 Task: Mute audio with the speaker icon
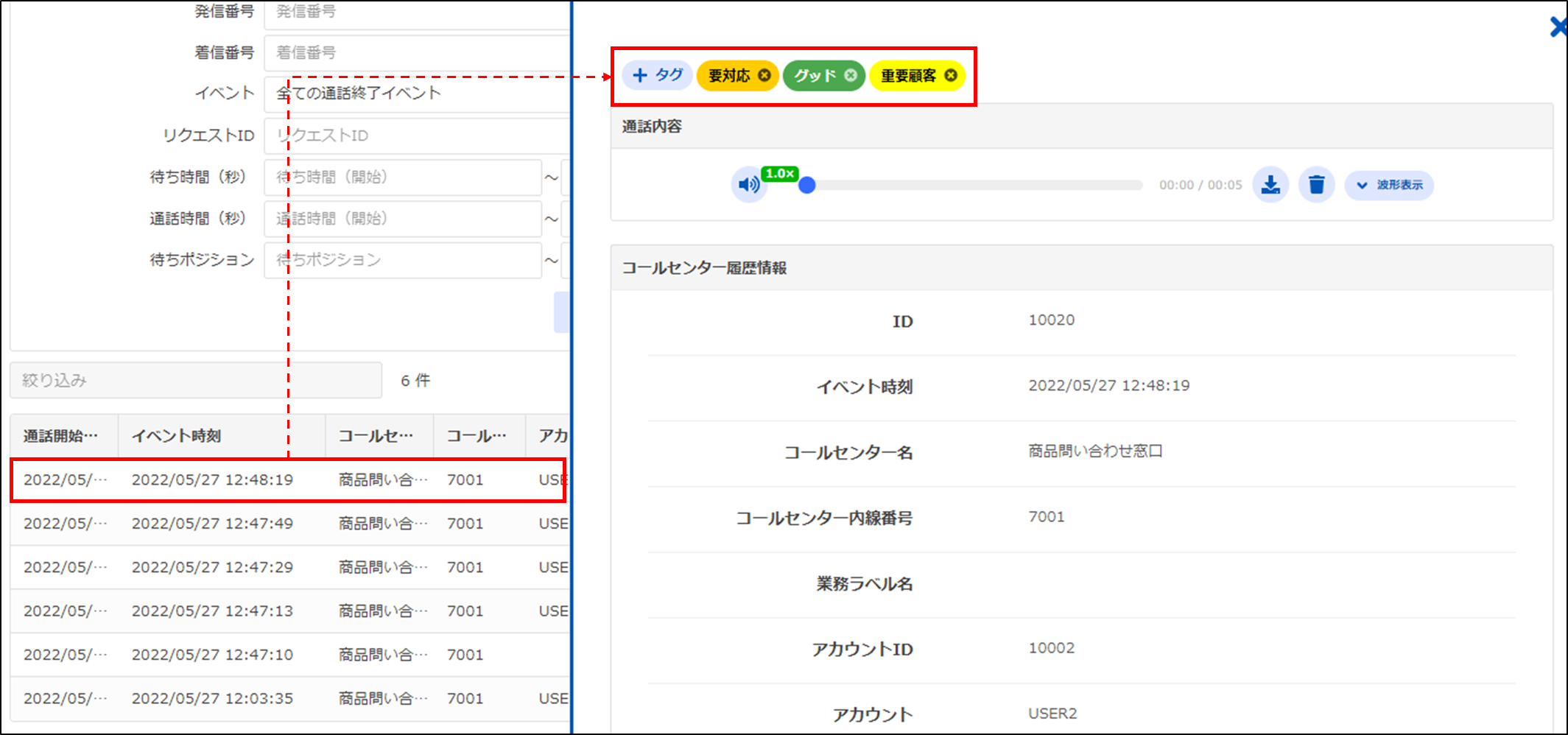[x=748, y=184]
